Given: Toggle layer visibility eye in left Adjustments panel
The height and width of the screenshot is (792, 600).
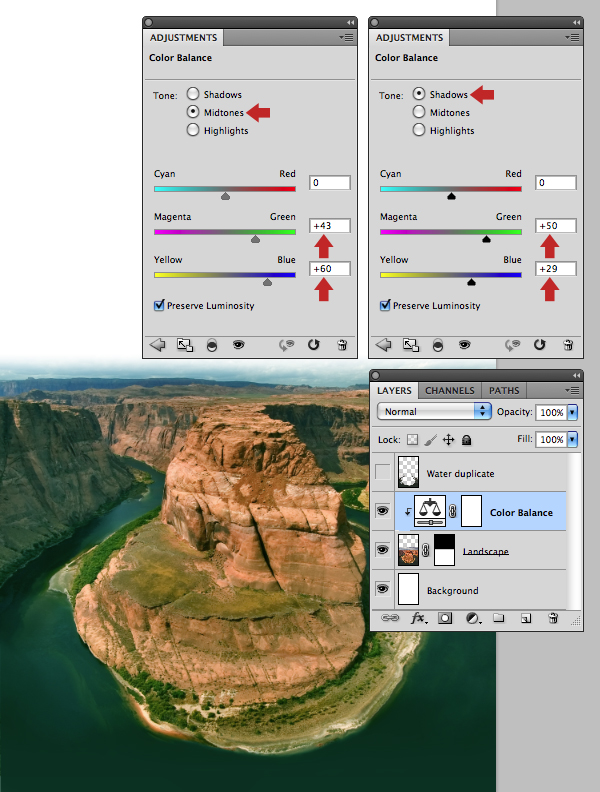Looking at the screenshot, I should 238,344.
